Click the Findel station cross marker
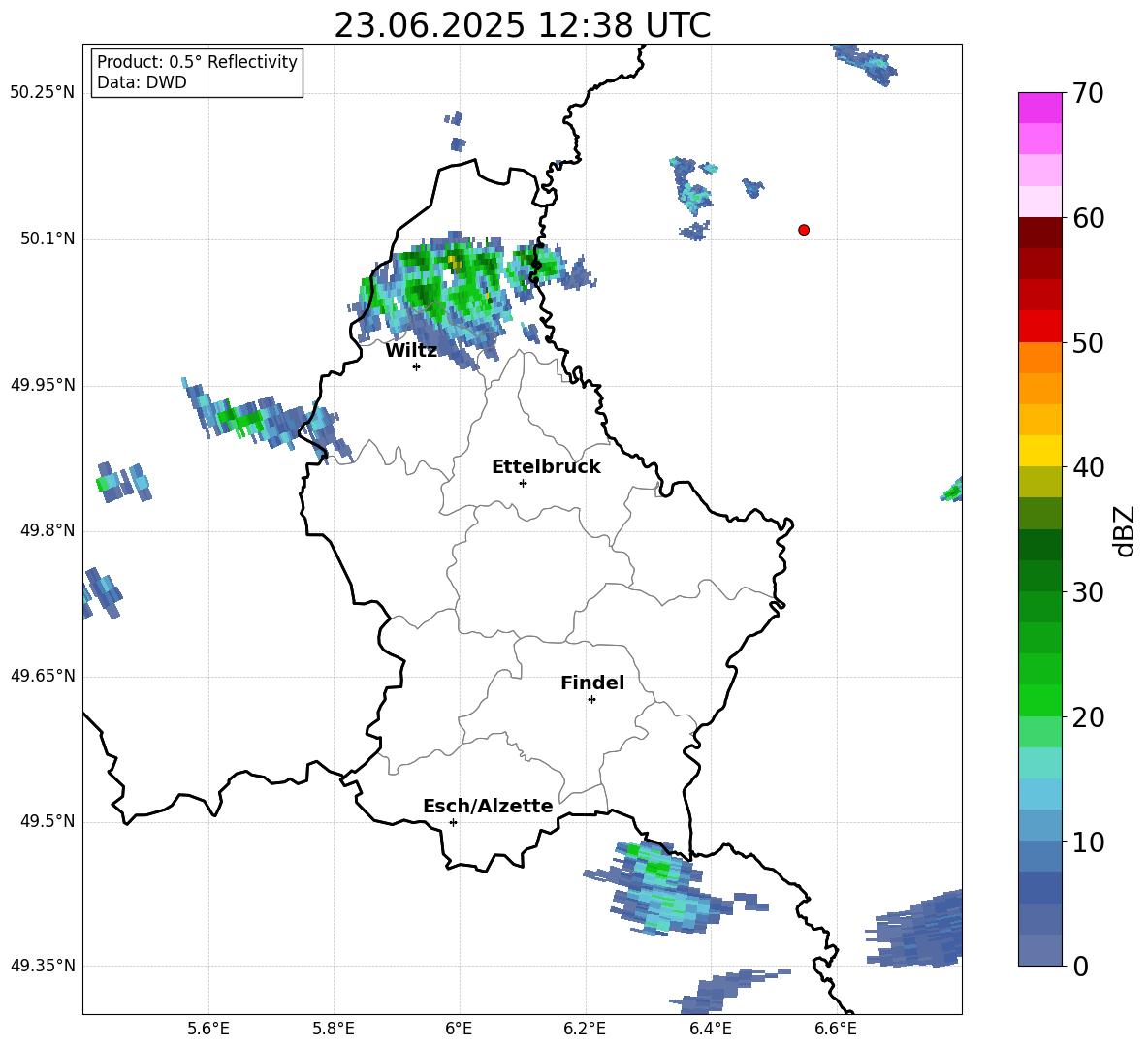 click(591, 700)
